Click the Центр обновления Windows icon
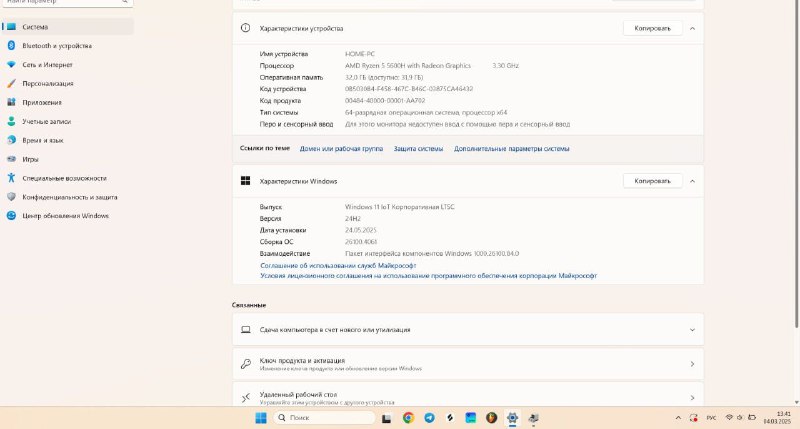 click(x=11, y=216)
